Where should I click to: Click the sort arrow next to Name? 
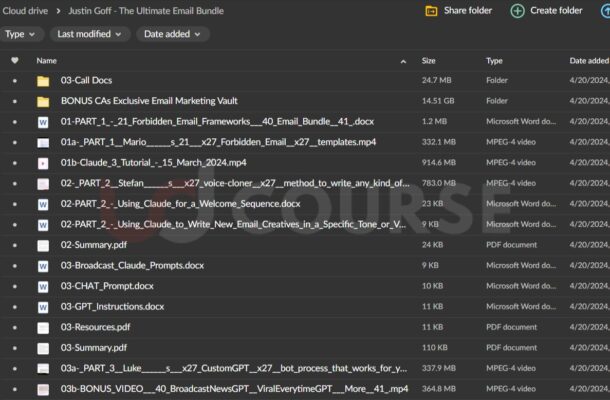(x=66, y=61)
